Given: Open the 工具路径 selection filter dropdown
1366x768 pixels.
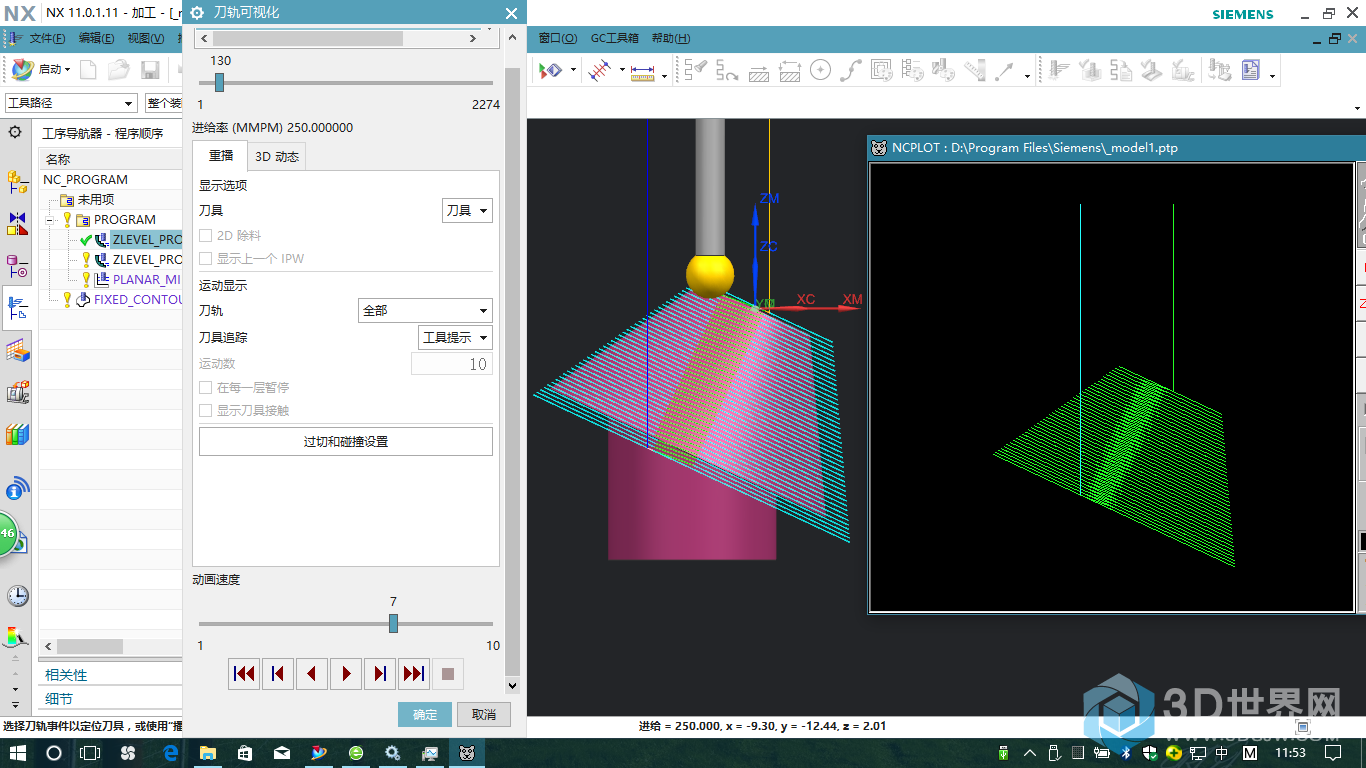Looking at the screenshot, I should click(x=71, y=103).
